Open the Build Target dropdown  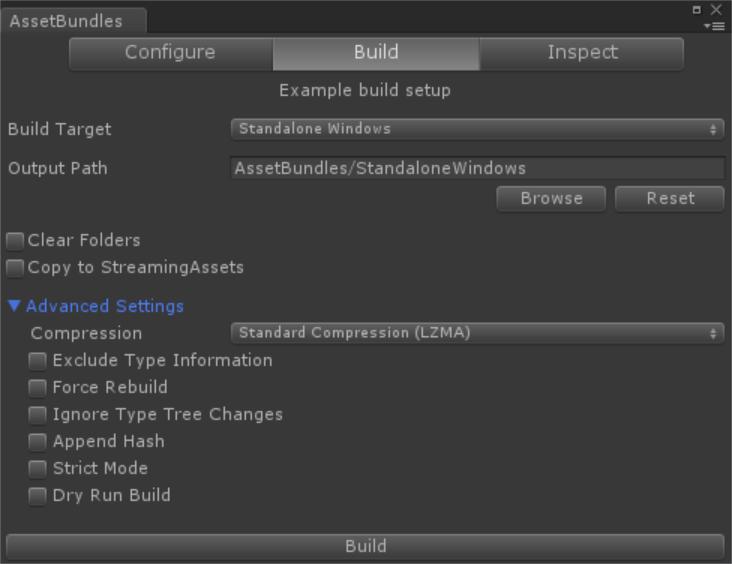pos(477,129)
